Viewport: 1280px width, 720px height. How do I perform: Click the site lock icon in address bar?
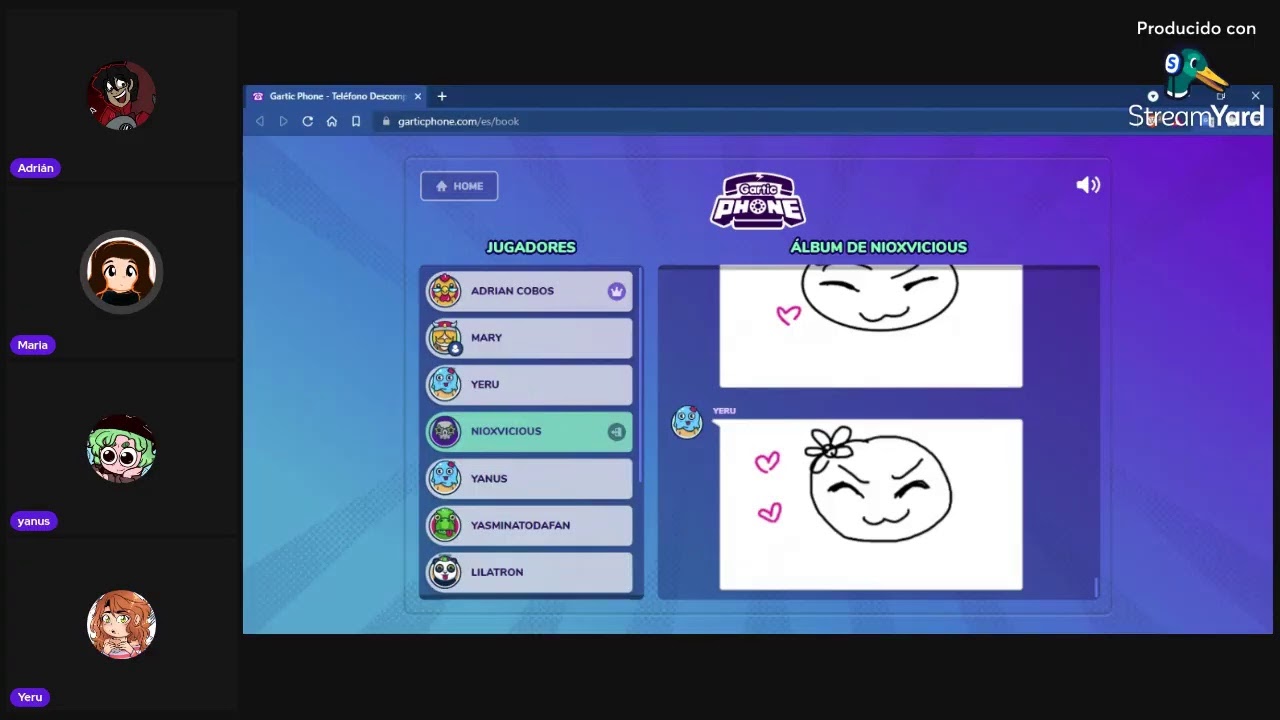tap(386, 121)
